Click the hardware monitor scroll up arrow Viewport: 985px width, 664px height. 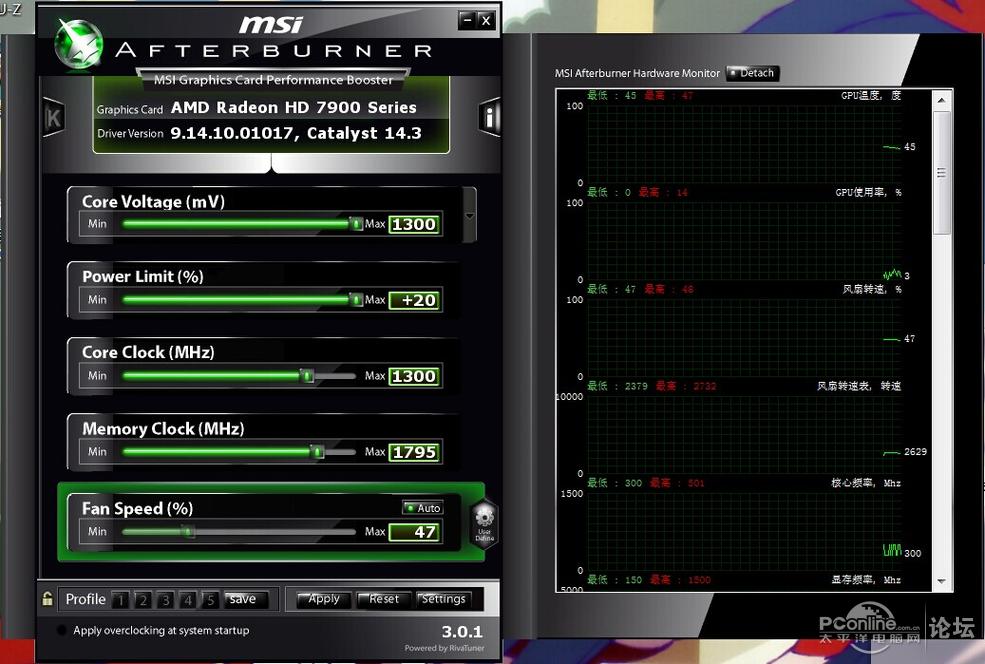[x=941, y=101]
